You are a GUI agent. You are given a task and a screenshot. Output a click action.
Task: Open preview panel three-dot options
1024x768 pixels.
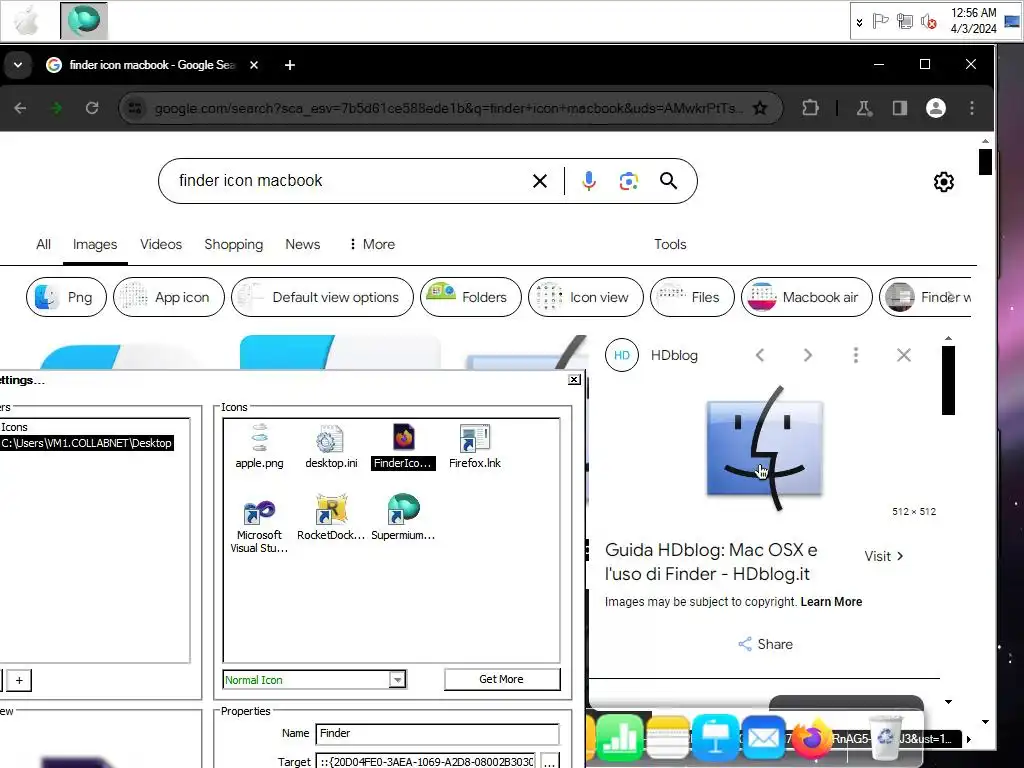point(856,355)
